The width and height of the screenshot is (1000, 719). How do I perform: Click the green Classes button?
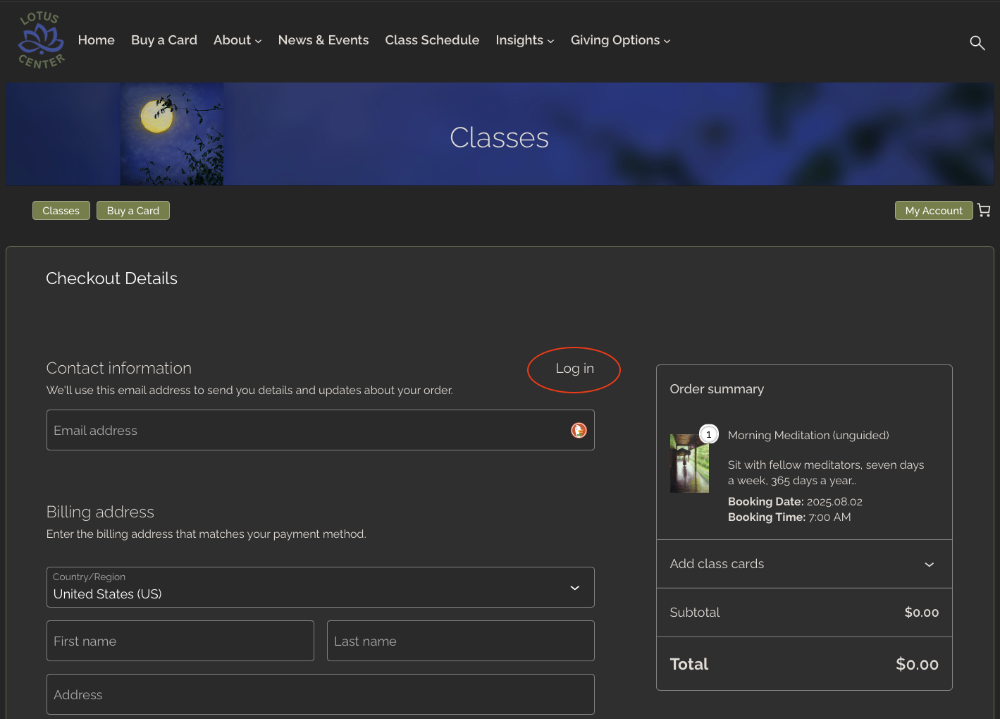tap(61, 211)
